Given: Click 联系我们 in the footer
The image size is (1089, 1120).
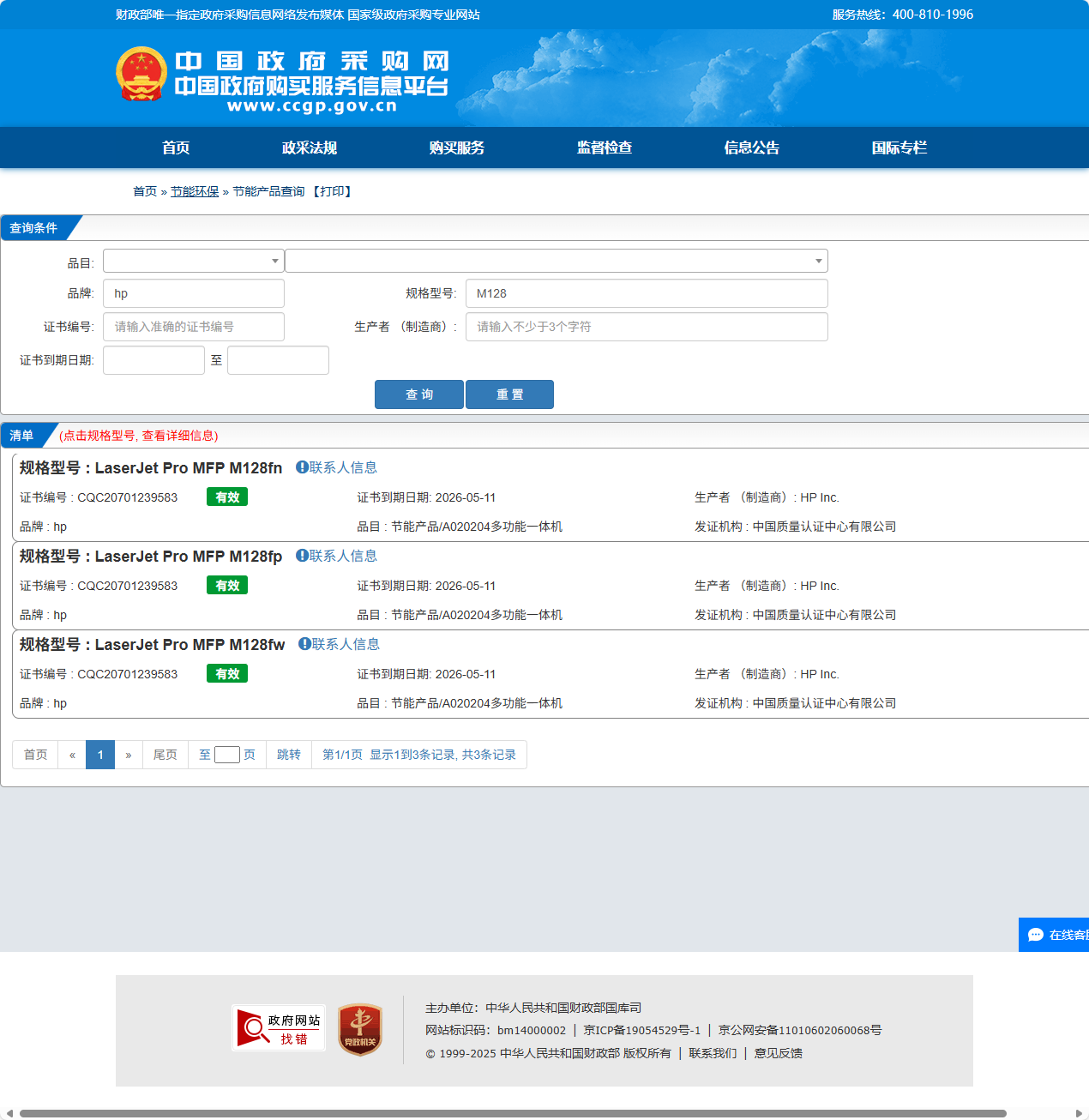Looking at the screenshot, I should tap(713, 1053).
